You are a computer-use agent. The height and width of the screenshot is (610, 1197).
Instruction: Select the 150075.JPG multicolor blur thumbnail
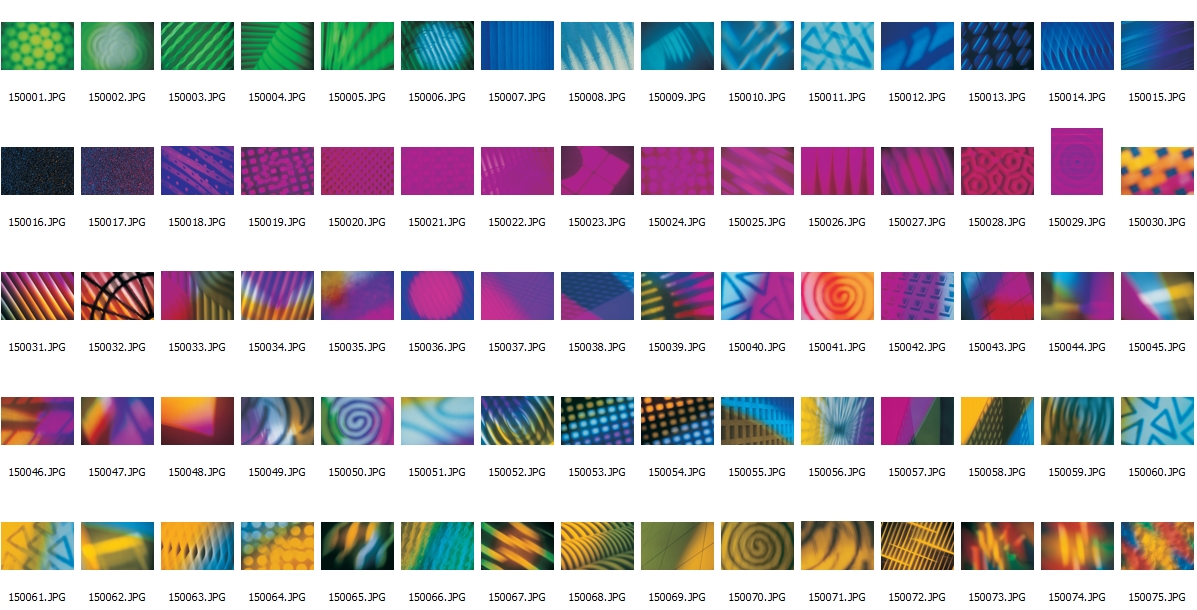pyautogui.click(x=1157, y=546)
